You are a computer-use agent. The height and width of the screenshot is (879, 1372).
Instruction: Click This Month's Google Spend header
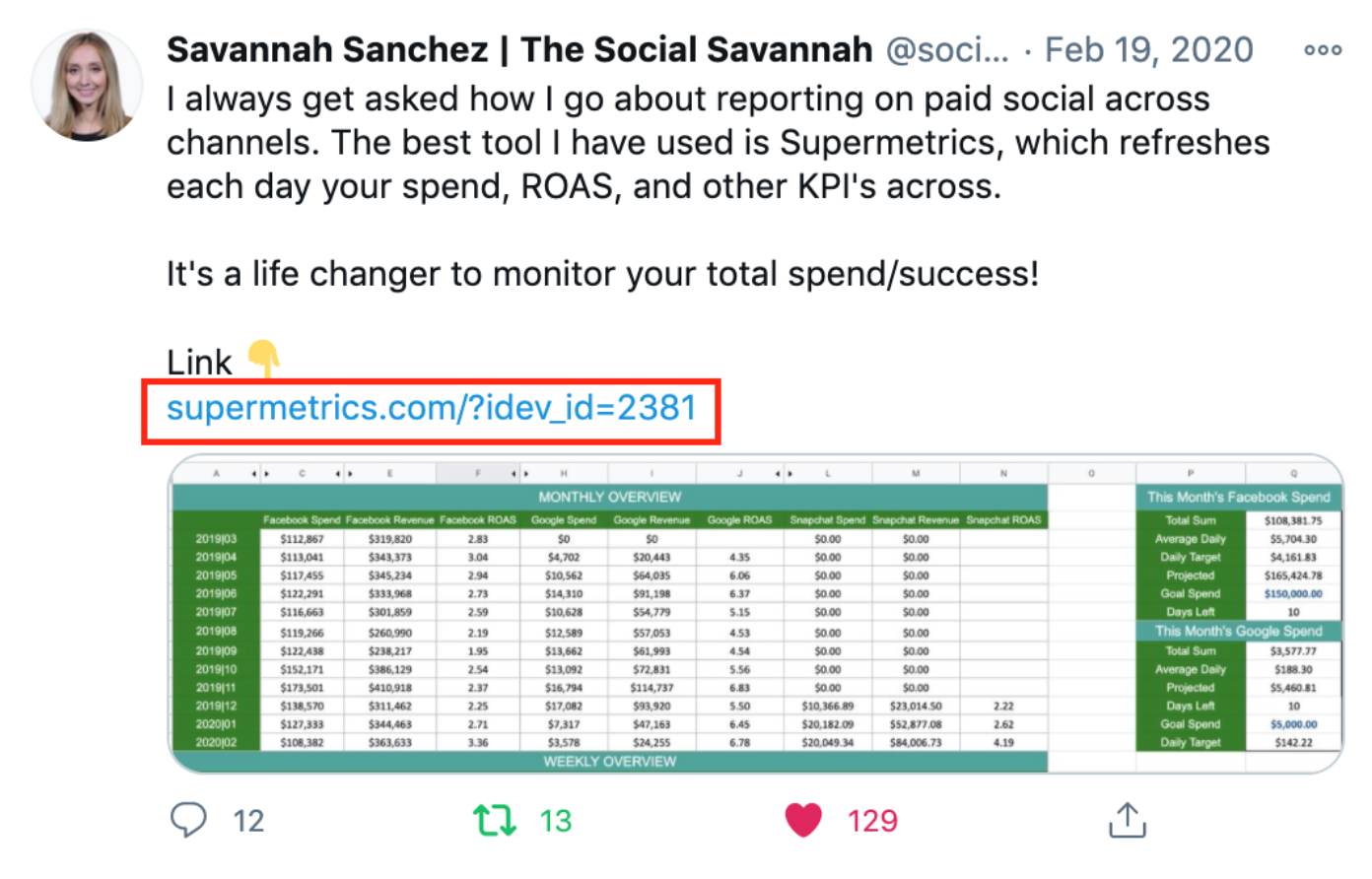(1239, 631)
